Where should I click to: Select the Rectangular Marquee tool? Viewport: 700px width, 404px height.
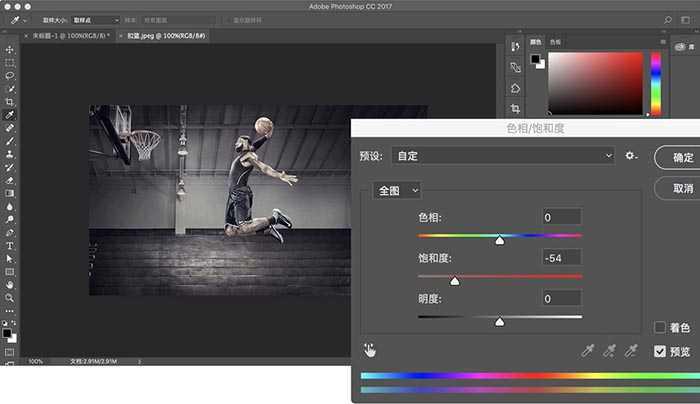tap(10, 62)
